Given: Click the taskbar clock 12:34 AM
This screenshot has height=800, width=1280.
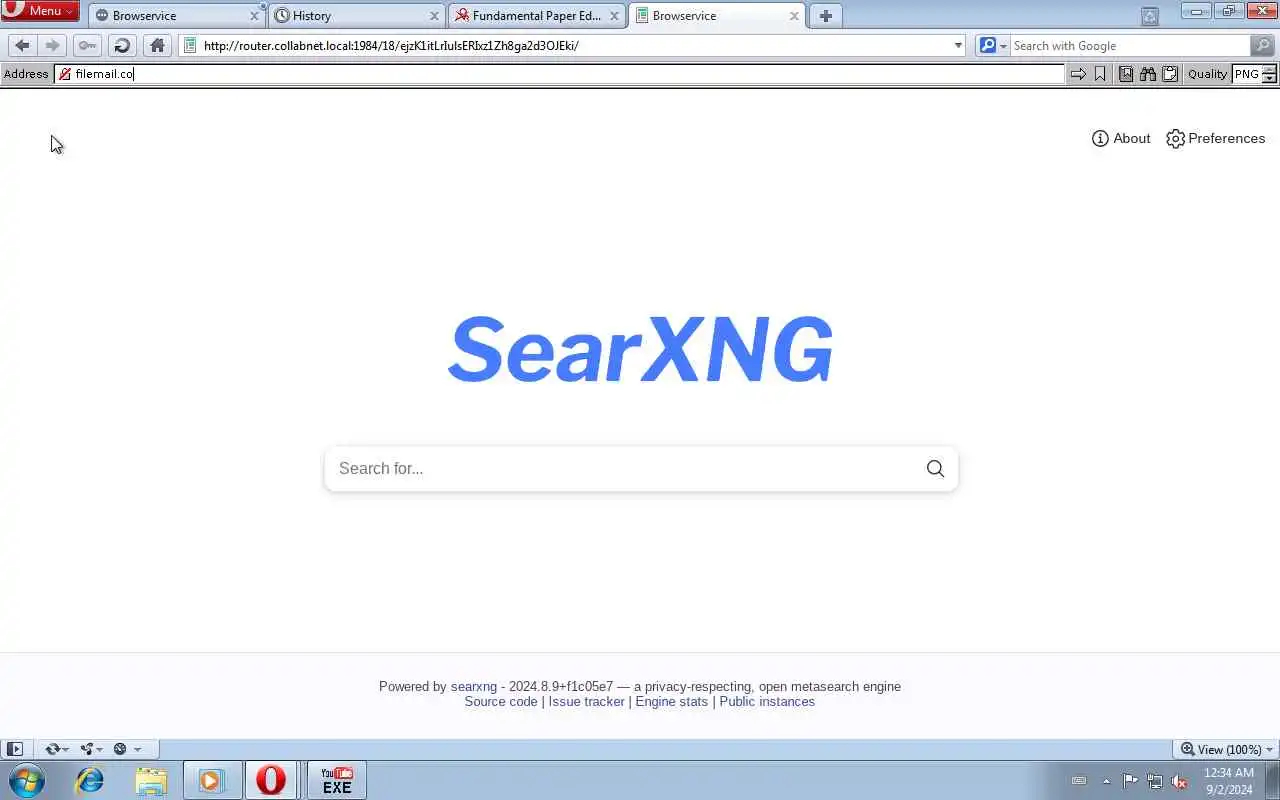Looking at the screenshot, I should [x=1229, y=781].
